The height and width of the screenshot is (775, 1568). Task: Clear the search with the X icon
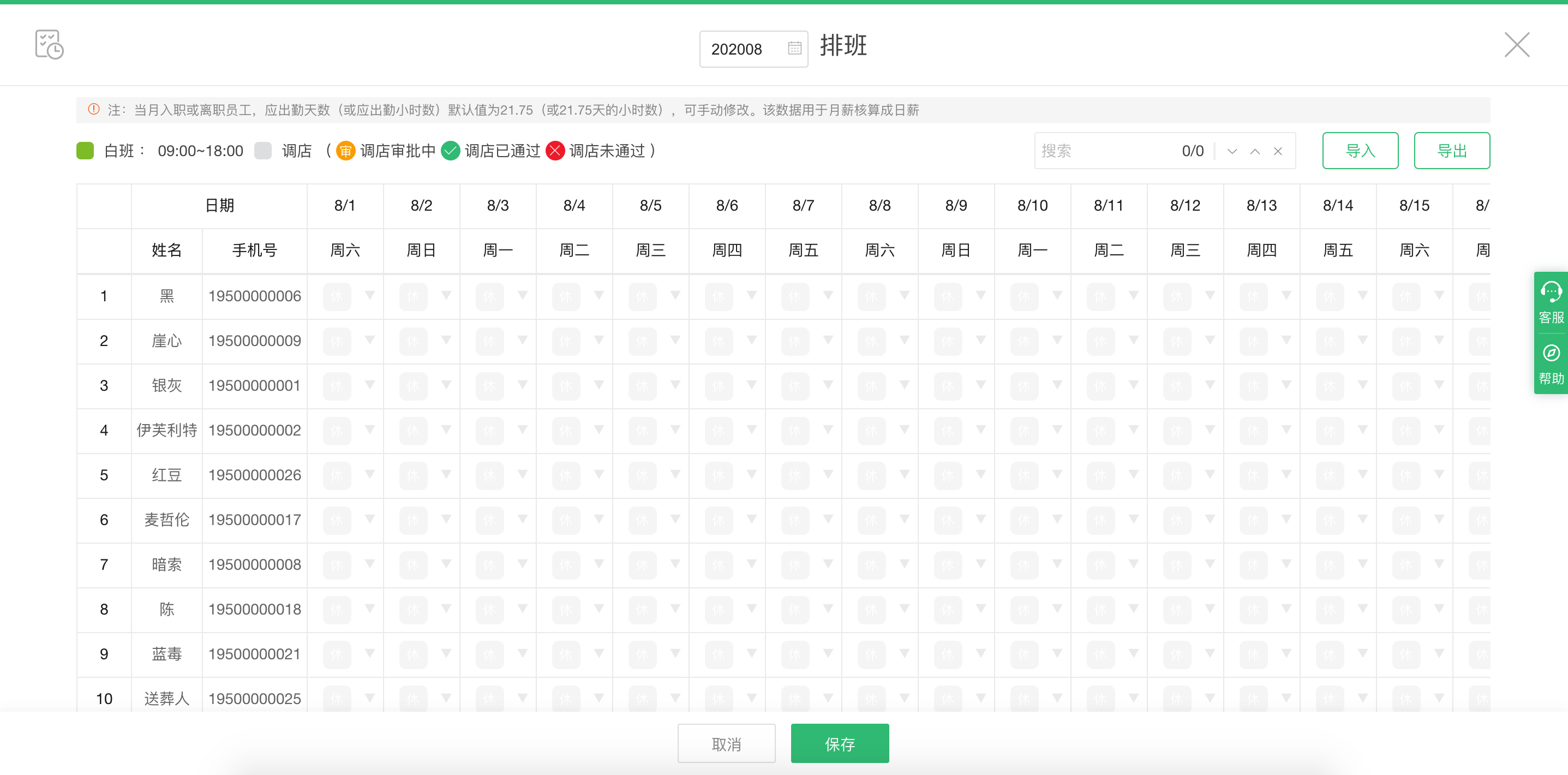1278,151
